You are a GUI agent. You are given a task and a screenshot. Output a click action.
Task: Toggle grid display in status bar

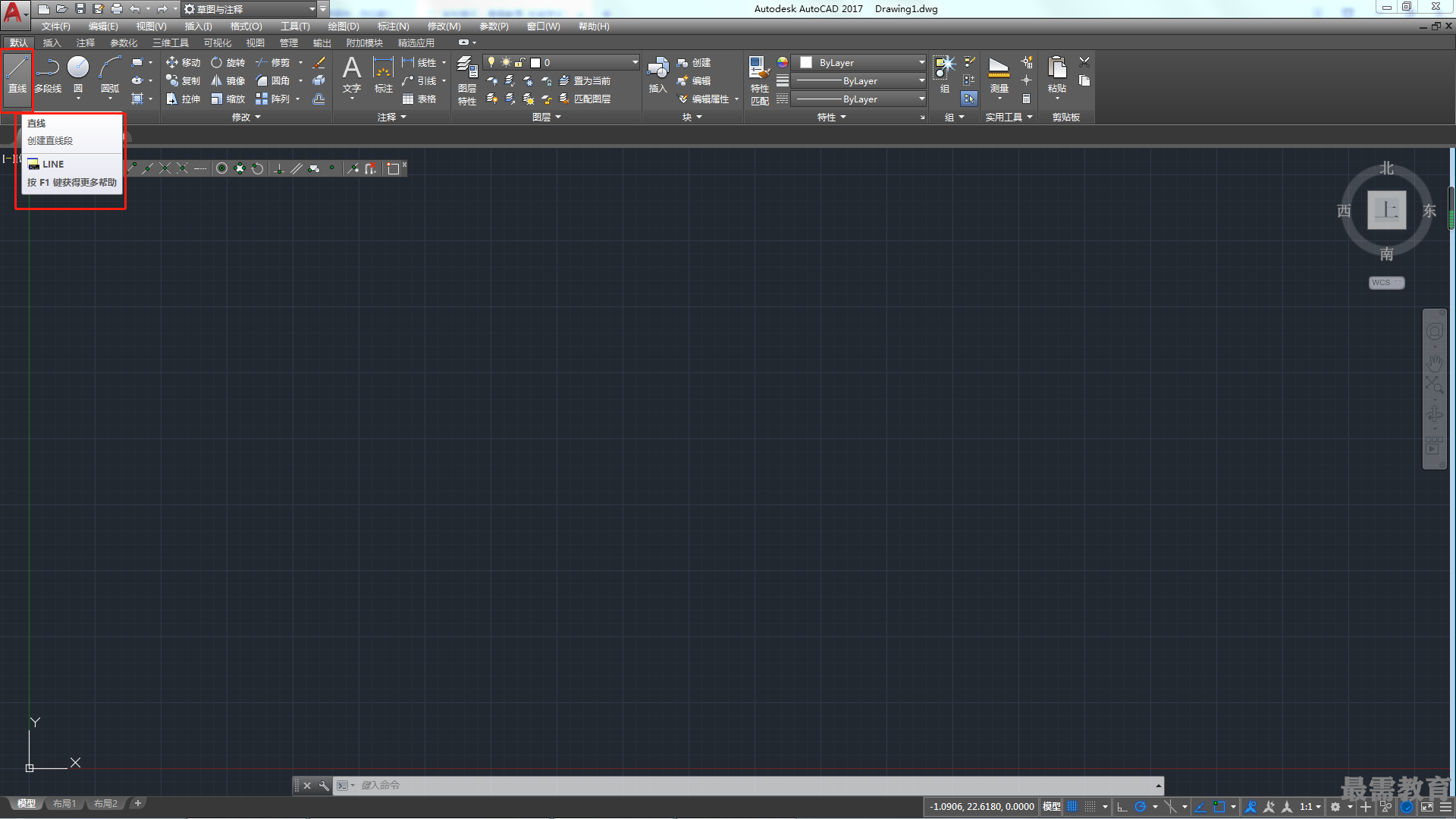coord(1072,807)
